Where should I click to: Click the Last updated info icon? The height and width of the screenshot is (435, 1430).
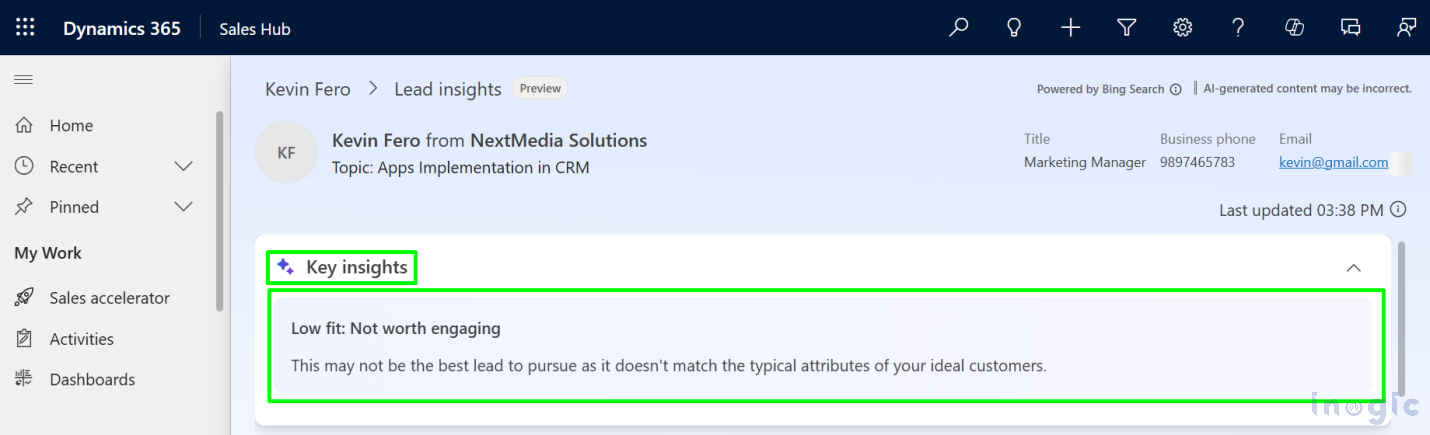(1398, 210)
